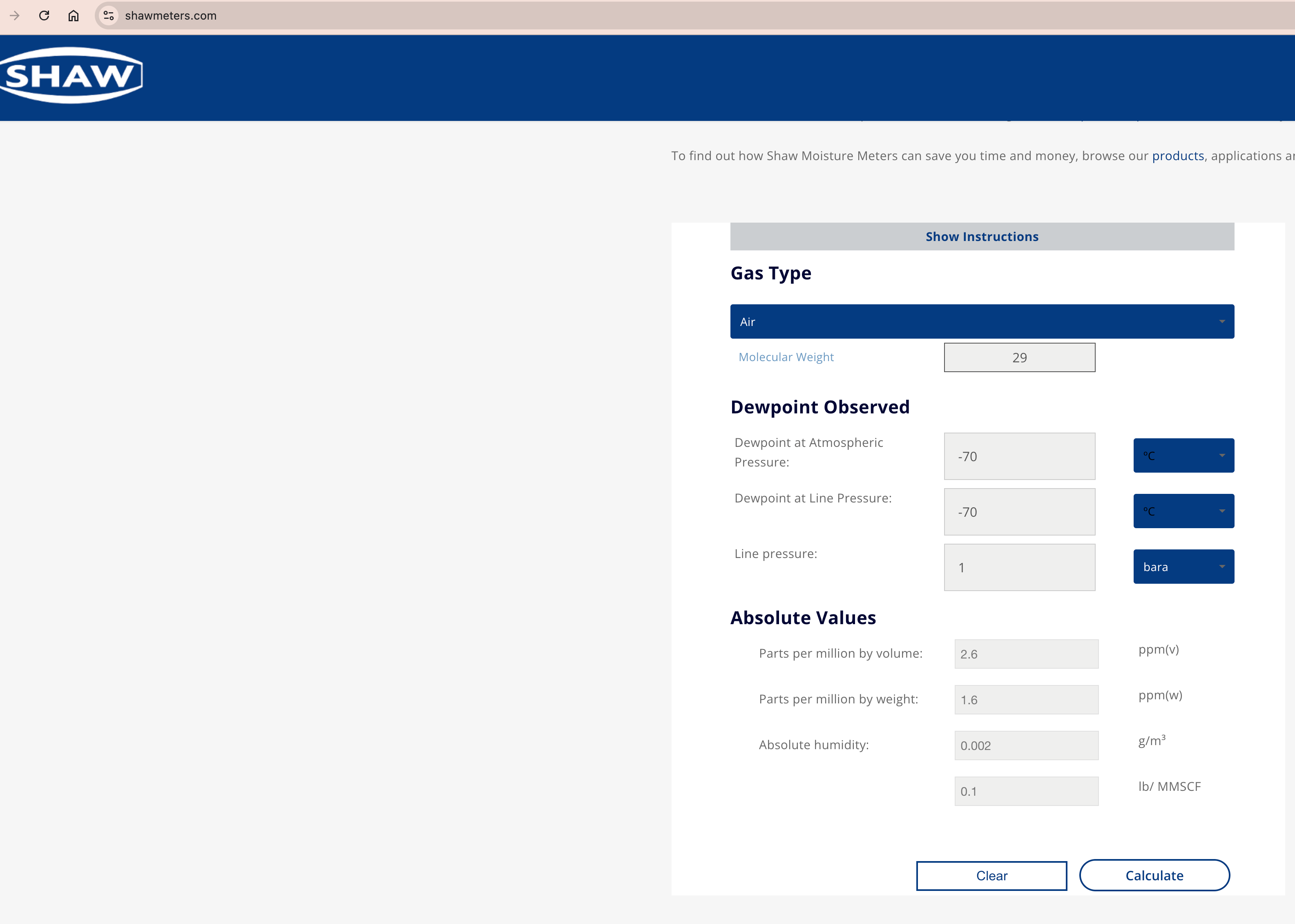Open the Air gas type dropdown
The width and height of the screenshot is (1295, 924).
(x=982, y=321)
